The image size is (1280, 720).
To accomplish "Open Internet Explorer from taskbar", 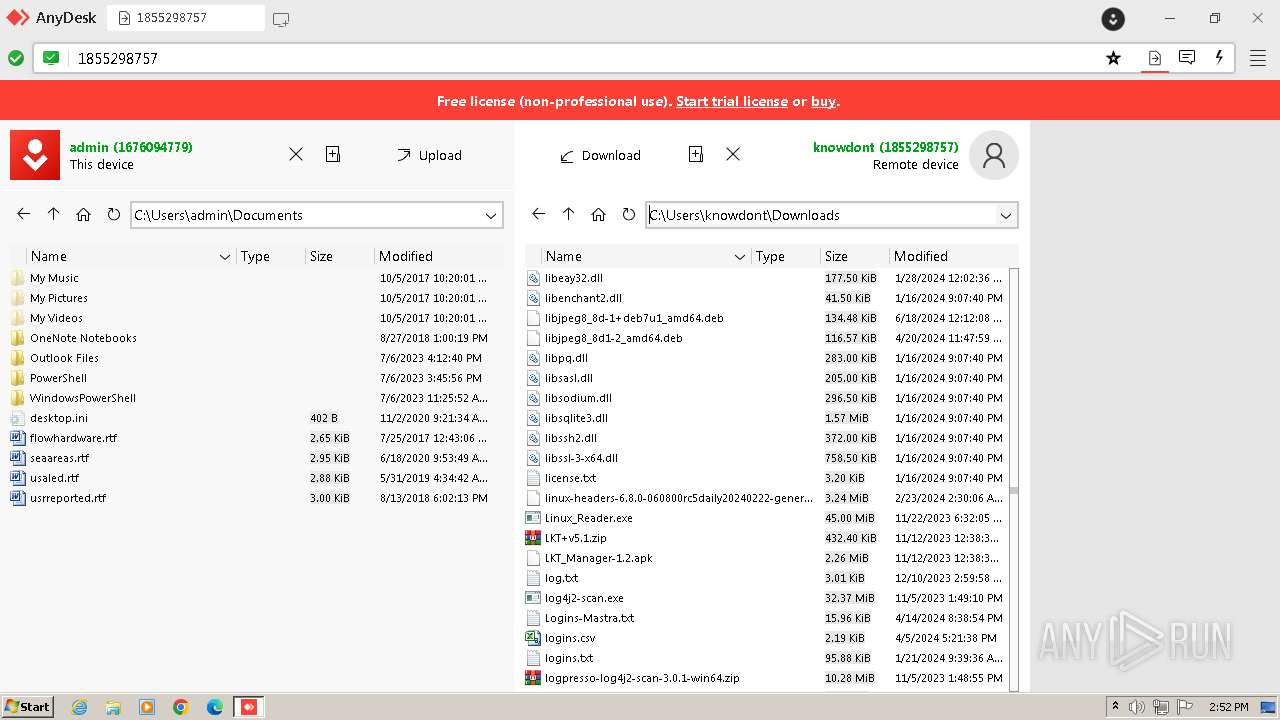I will pyautogui.click(x=79, y=707).
